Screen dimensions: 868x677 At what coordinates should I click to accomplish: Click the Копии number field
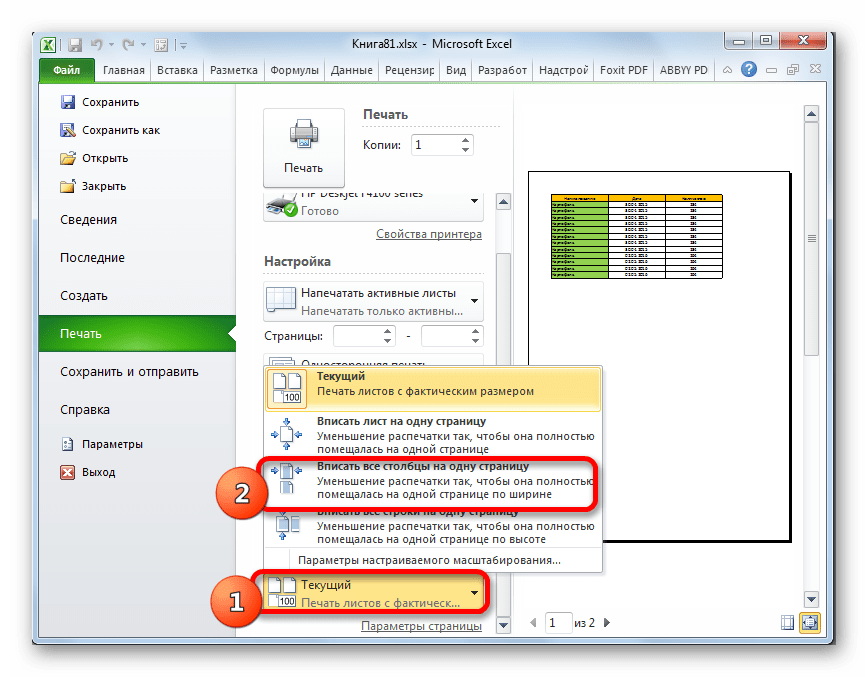pyautogui.click(x=436, y=145)
